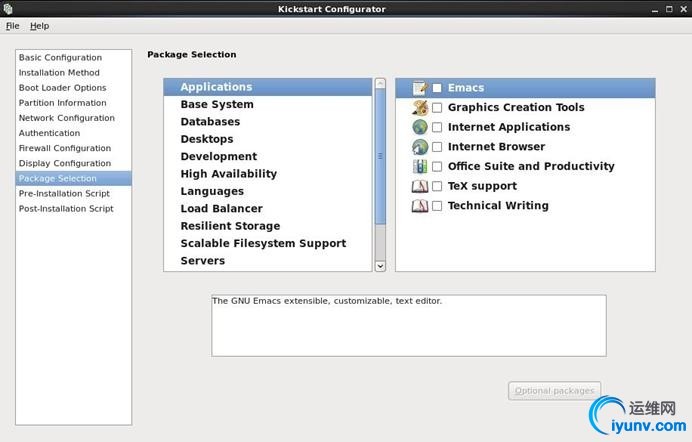This screenshot has width=692, height=442.
Task: Click the Office Suite and Productivity icon
Action: click(420, 166)
